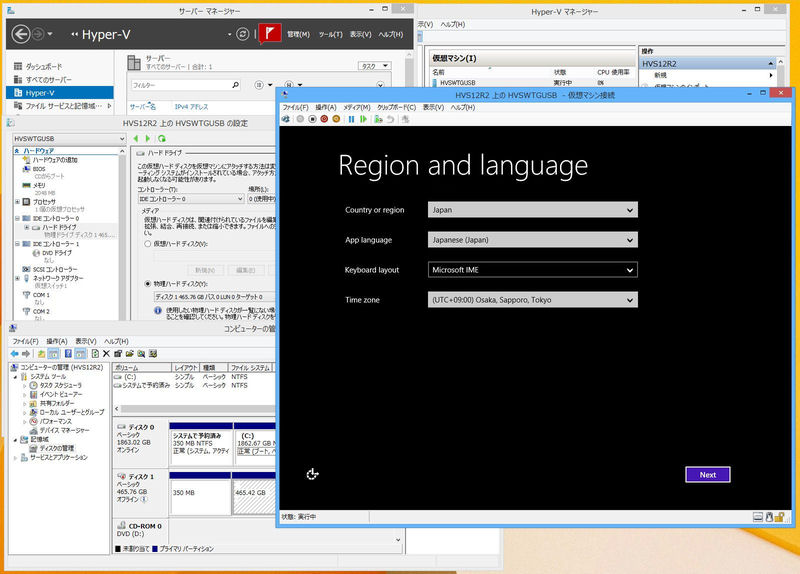
Task: Click the black X delete icon in Computer Management
Action: pyautogui.click(x=106, y=354)
